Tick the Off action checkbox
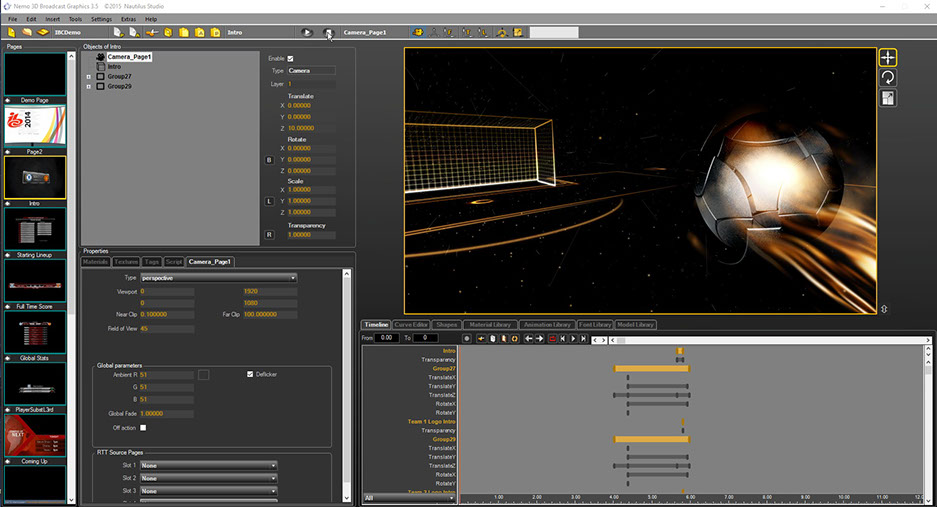 click(143, 427)
